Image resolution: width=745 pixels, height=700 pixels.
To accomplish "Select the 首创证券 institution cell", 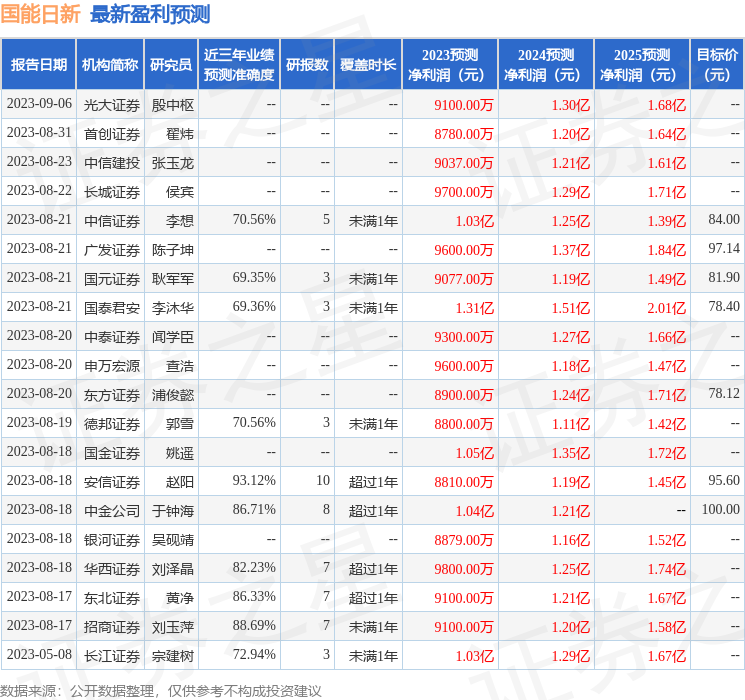I will [112, 134].
